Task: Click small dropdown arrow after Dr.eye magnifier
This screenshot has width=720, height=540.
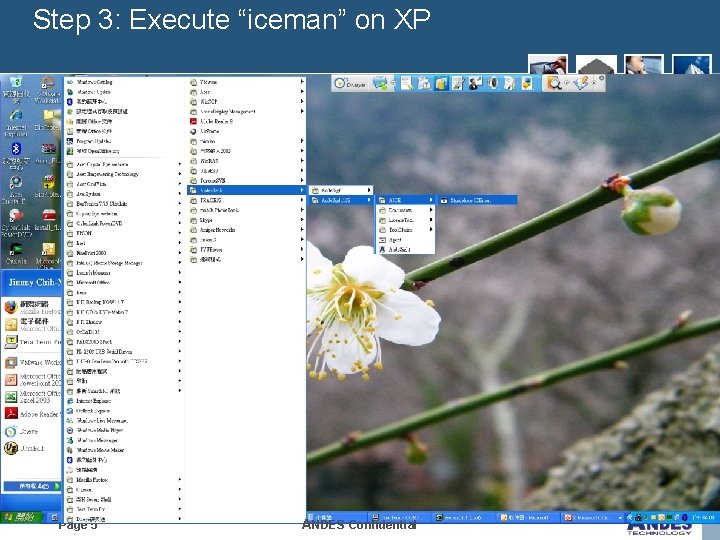Action: pos(566,83)
